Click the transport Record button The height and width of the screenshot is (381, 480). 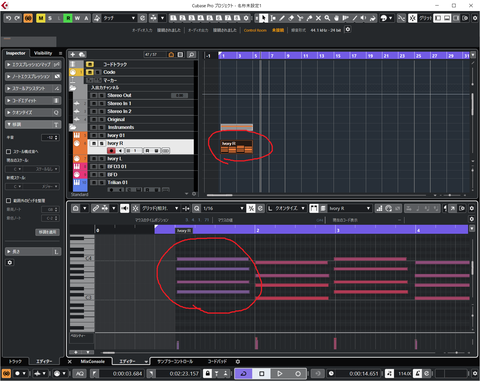tap(298, 373)
